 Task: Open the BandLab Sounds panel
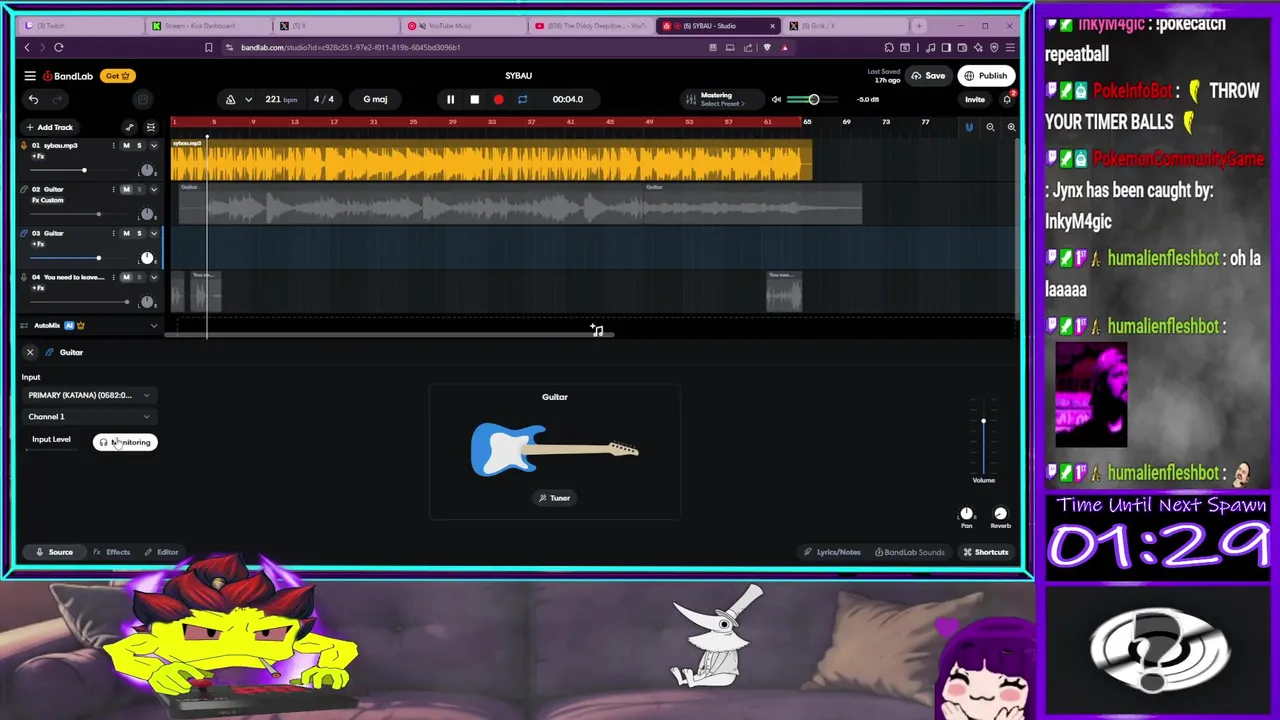click(x=909, y=552)
